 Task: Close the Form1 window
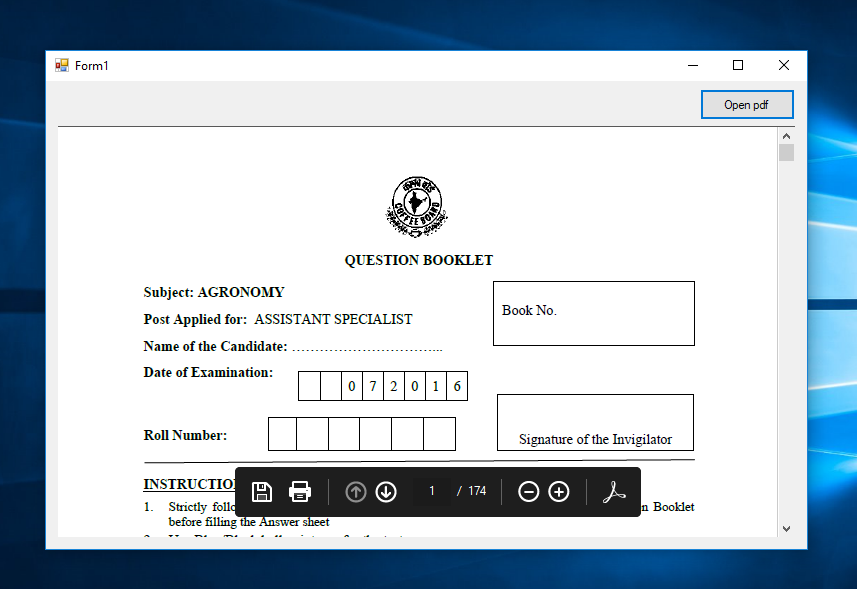pos(784,66)
